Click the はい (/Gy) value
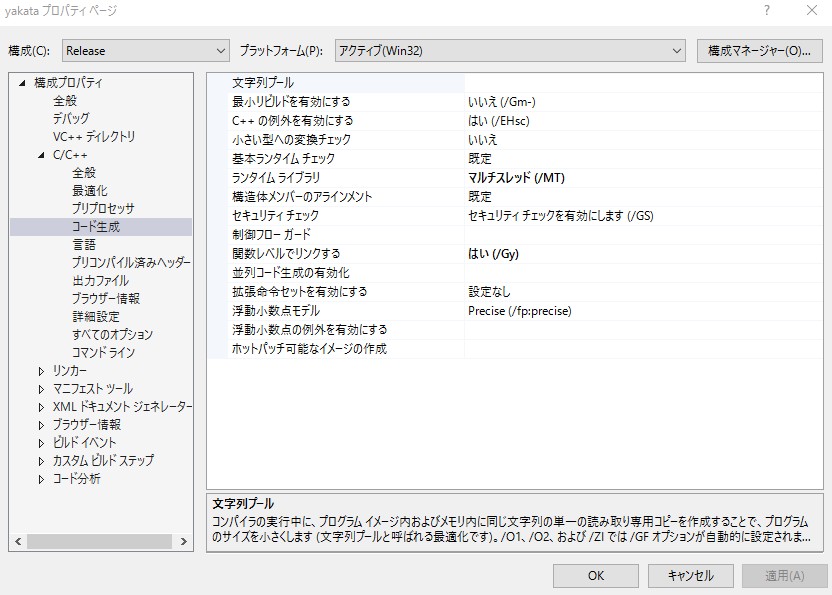The height and width of the screenshot is (595, 832). click(x=493, y=254)
